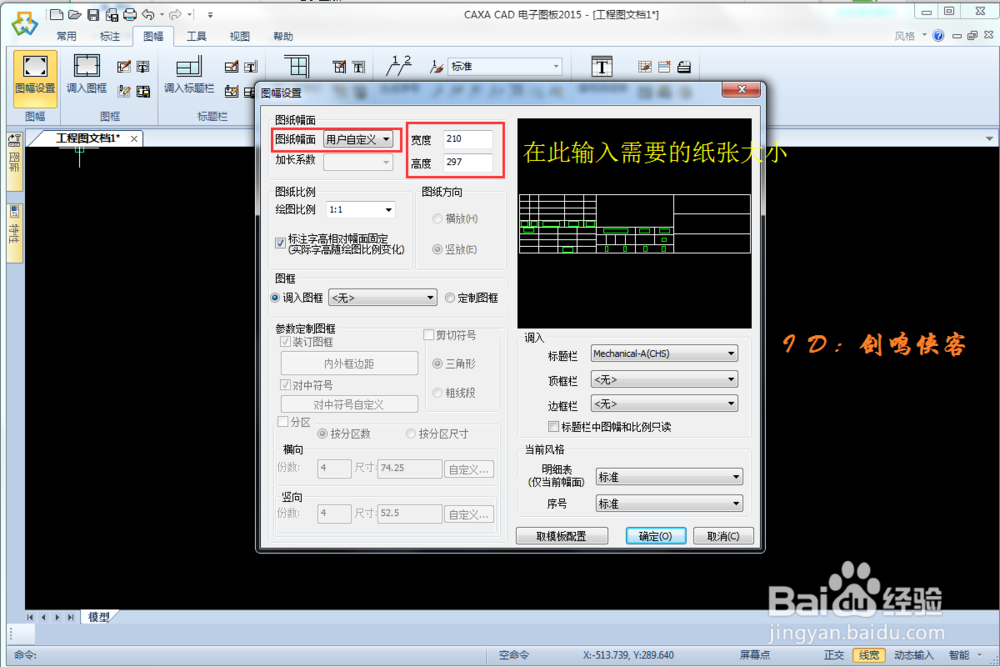1000x667 pixels.
Task: Click the Undo arrow icon
Action: pyautogui.click(x=148, y=14)
